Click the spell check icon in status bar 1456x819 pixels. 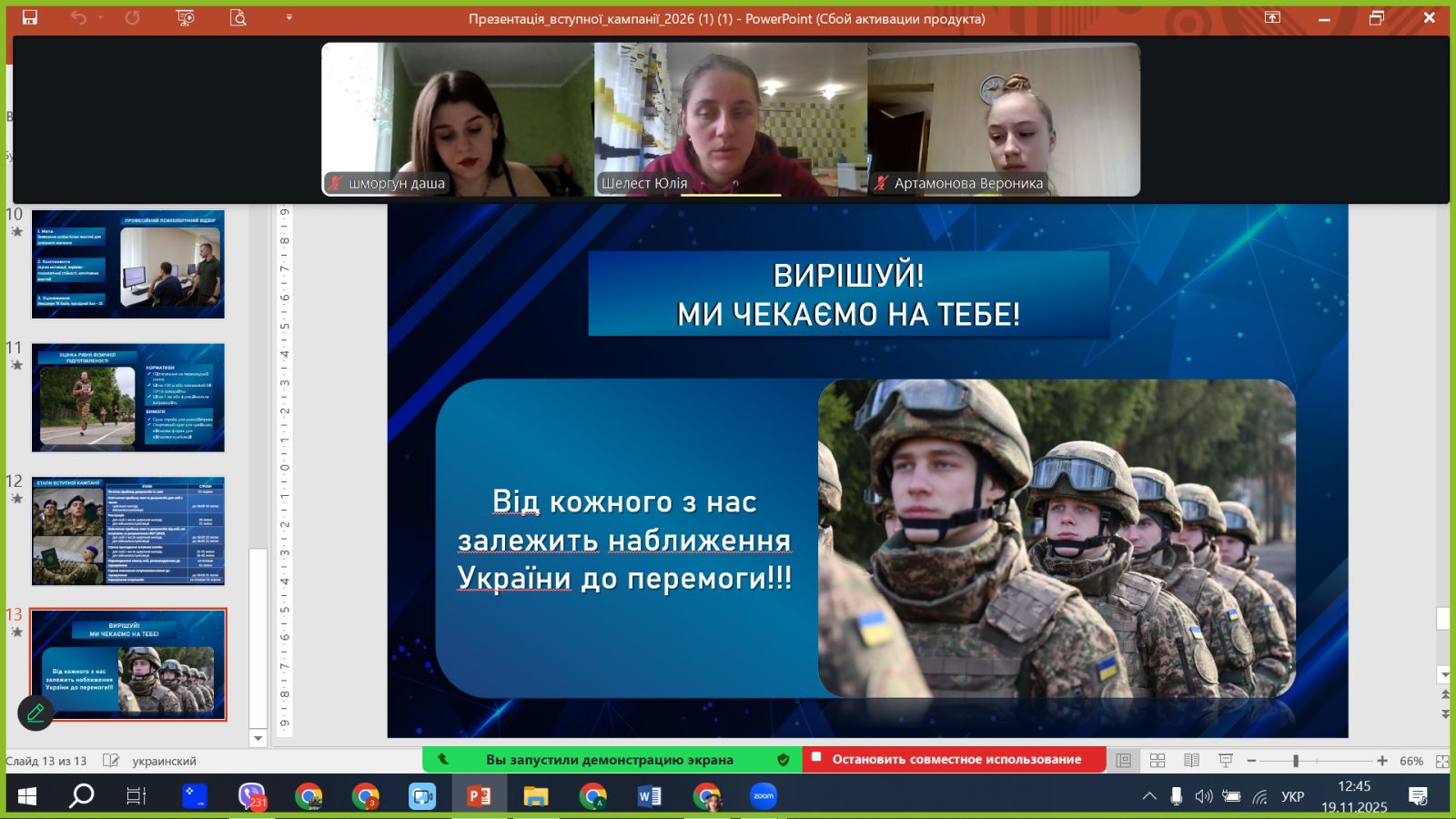111,761
